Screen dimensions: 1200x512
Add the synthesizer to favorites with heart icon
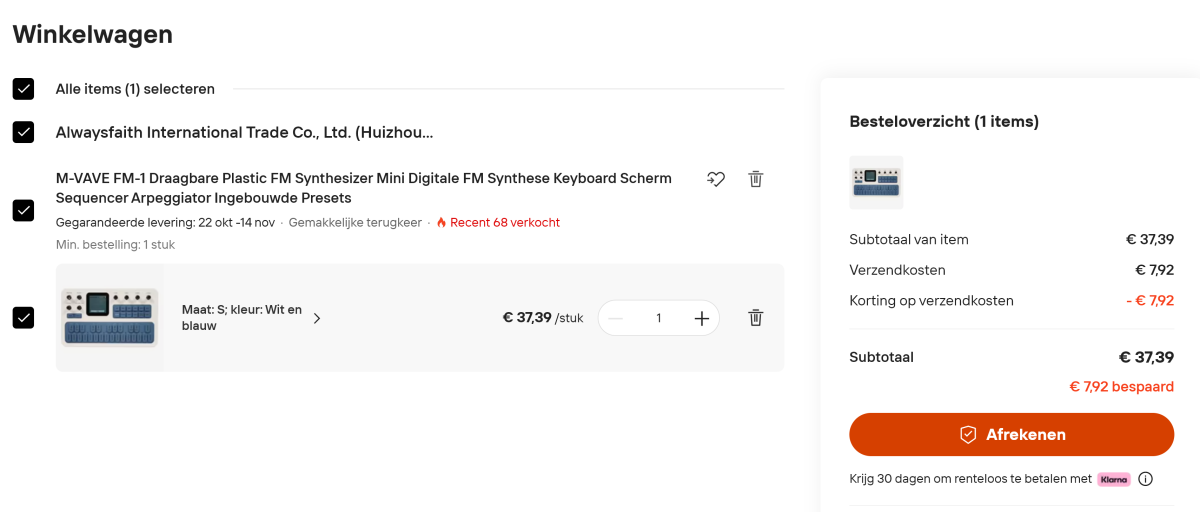(716, 179)
